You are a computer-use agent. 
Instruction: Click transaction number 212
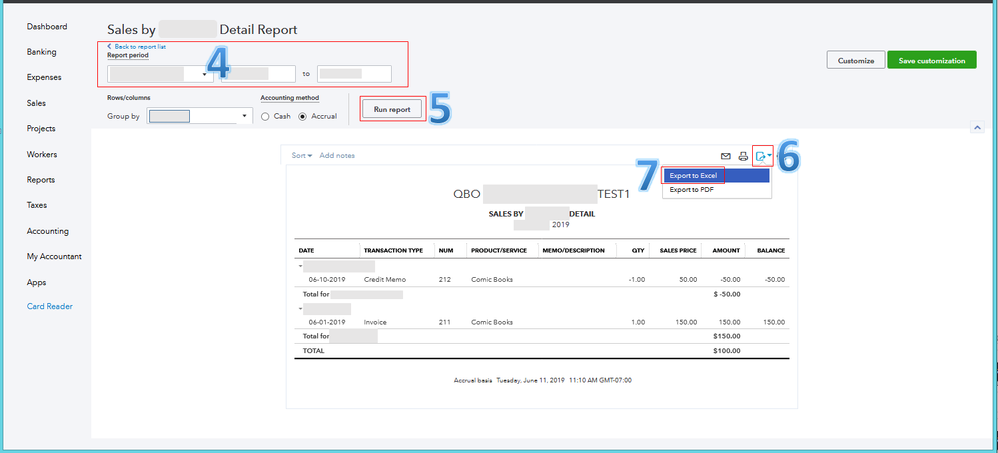pyautogui.click(x=445, y=280)
